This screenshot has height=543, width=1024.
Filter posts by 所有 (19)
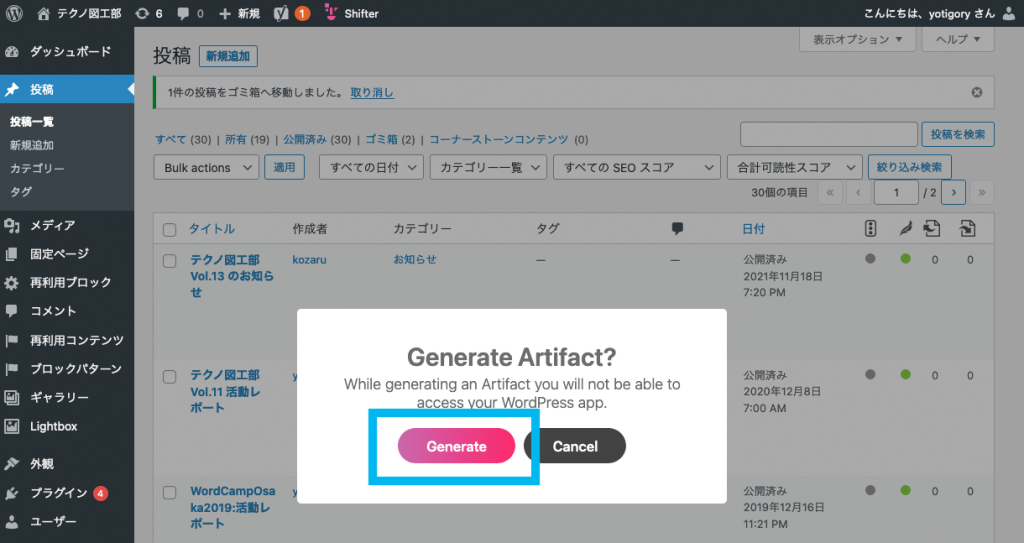click(x=247, y=139)
